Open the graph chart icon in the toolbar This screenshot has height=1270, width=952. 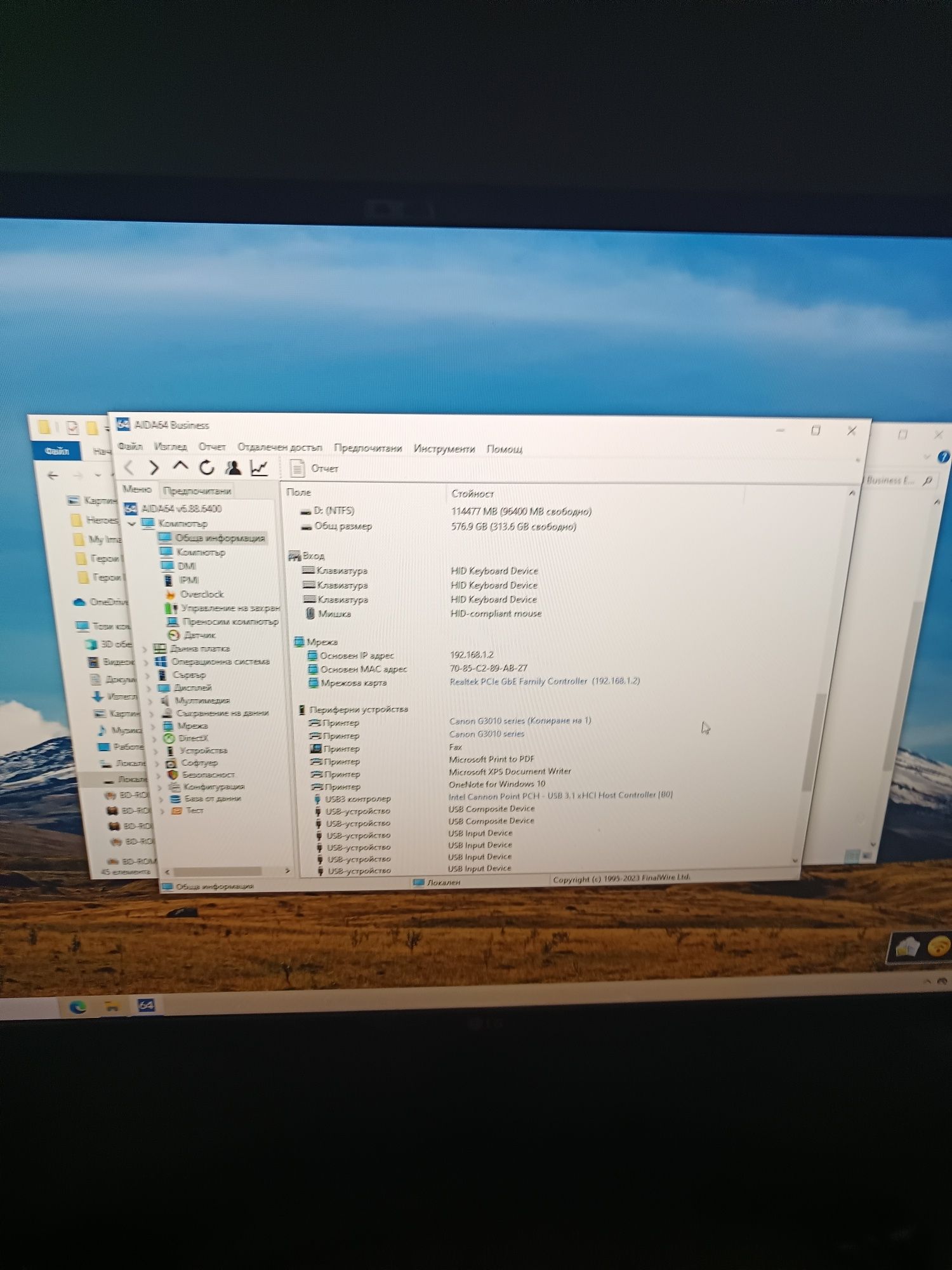coord(259,468)
